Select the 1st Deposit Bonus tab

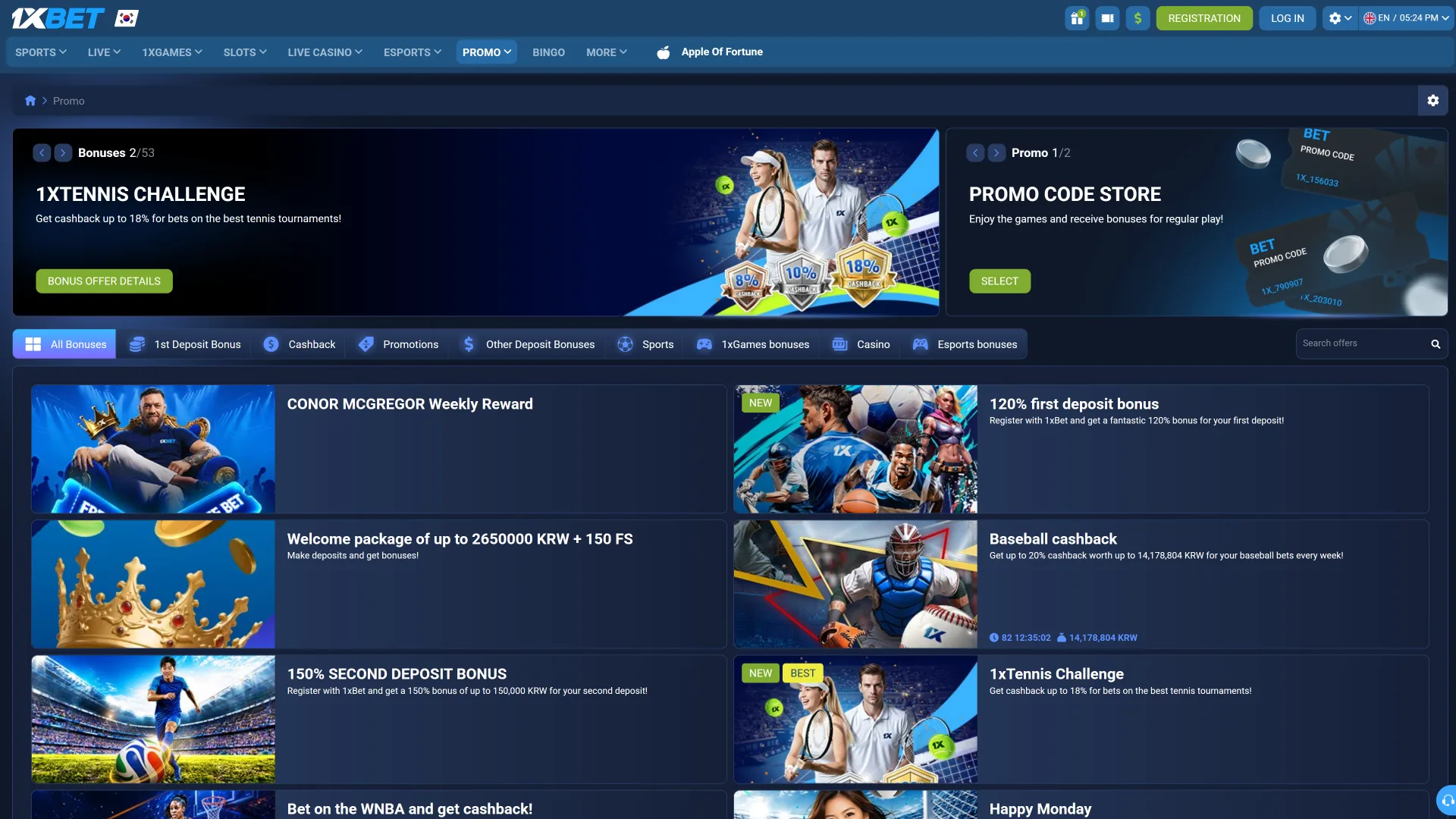pyautogui.click(x=184, y=344)
